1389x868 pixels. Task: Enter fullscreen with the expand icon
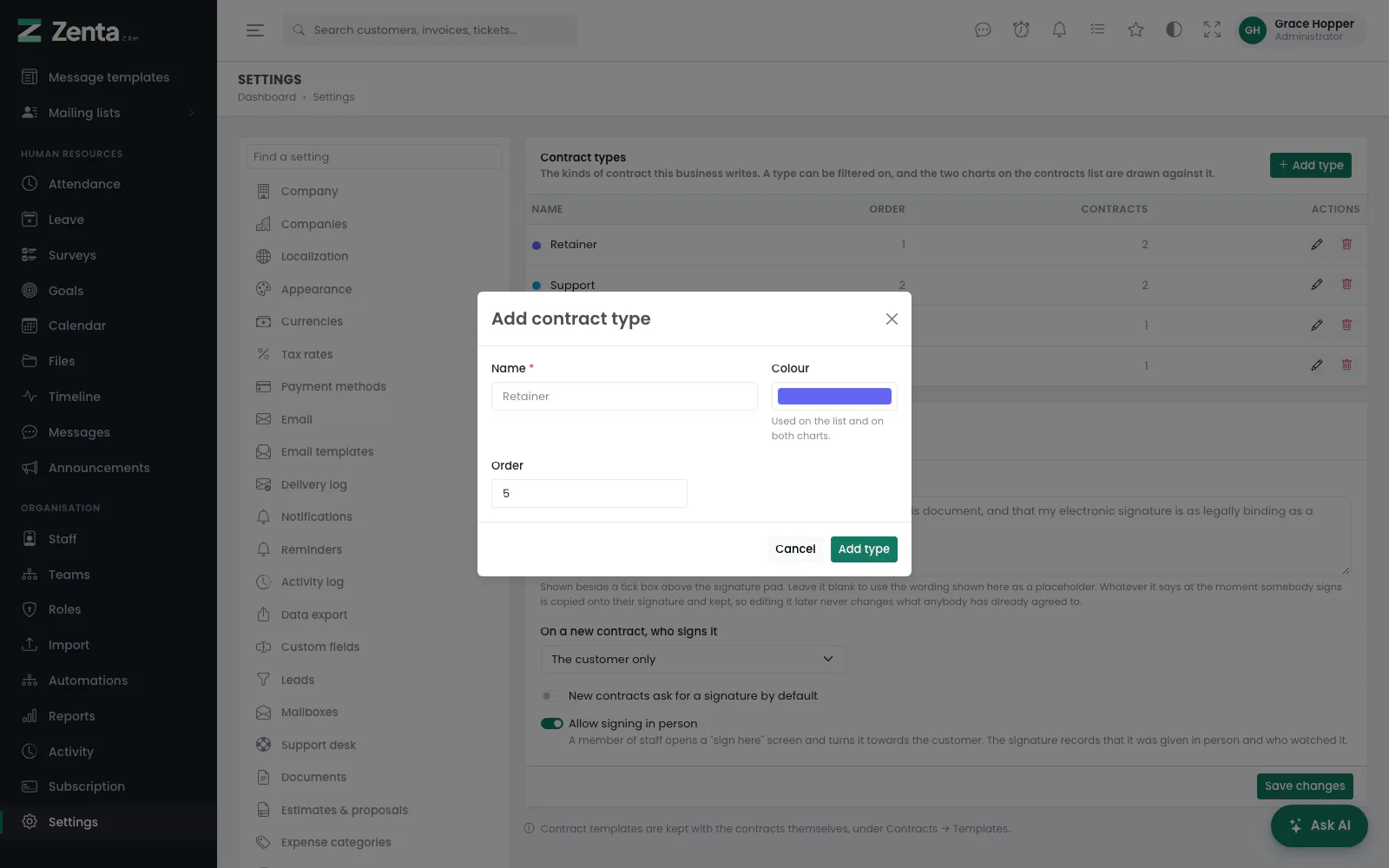1212,30
